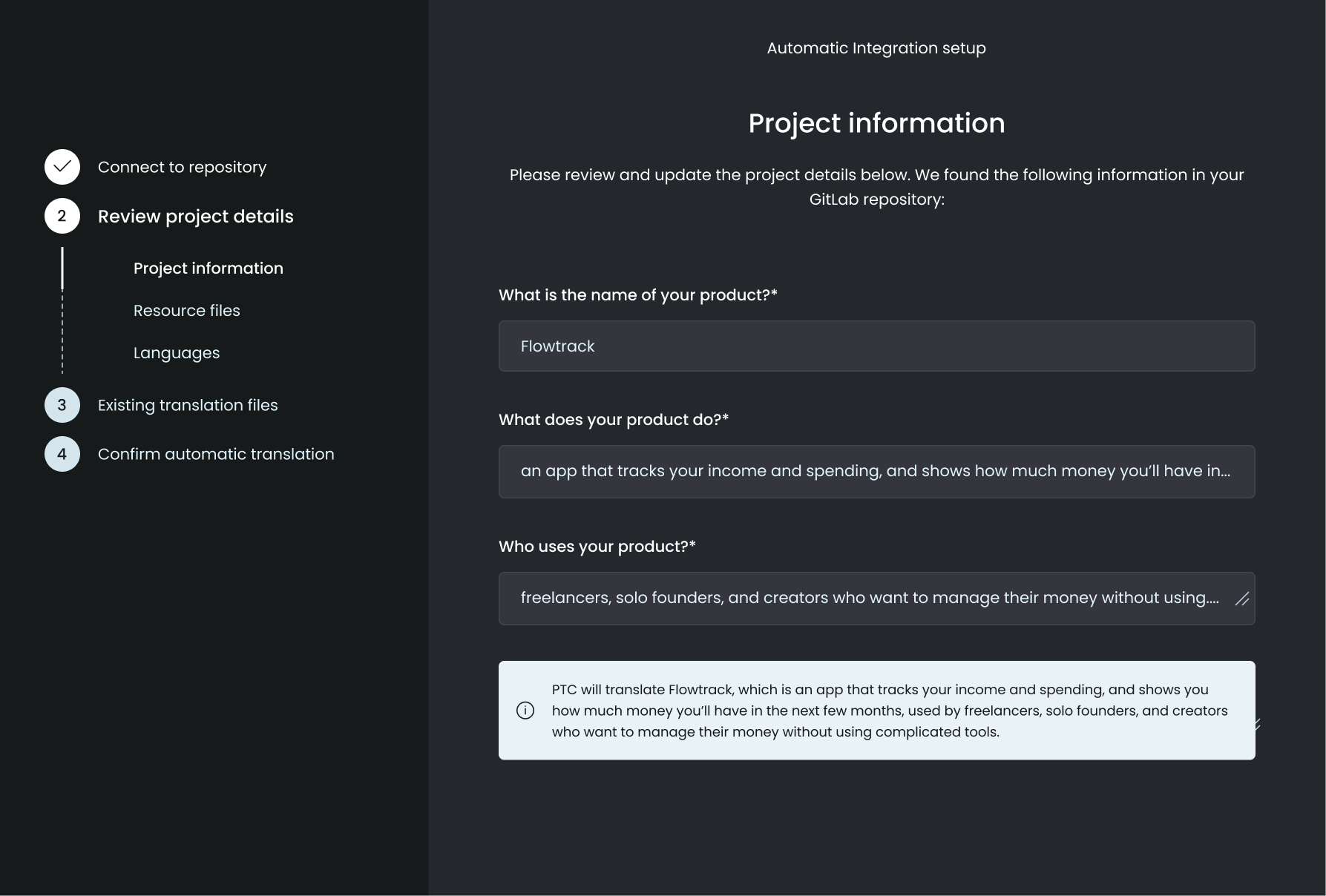The image size is (1326, 896).
Task: Click the PTC translation summary text
Action: (x=889, y=711)
